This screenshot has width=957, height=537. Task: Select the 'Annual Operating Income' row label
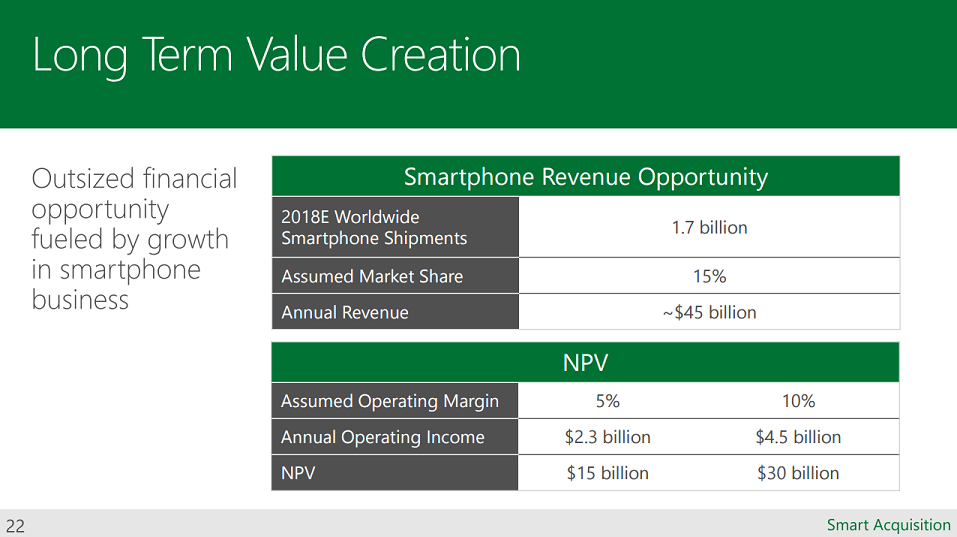(382, 437)
